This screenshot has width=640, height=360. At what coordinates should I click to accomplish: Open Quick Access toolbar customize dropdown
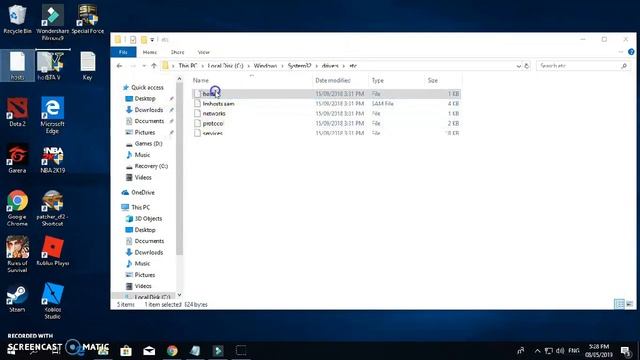tap(152, 40)
